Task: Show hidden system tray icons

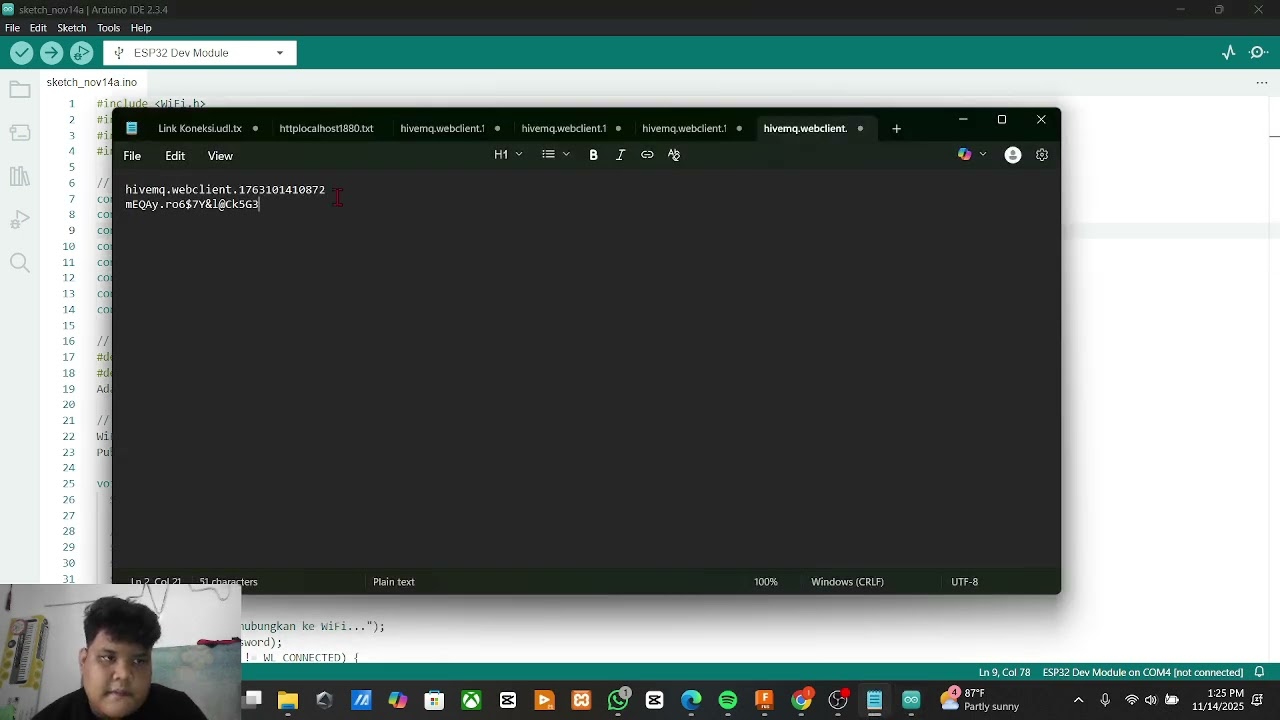Action: pos(1078,700)
